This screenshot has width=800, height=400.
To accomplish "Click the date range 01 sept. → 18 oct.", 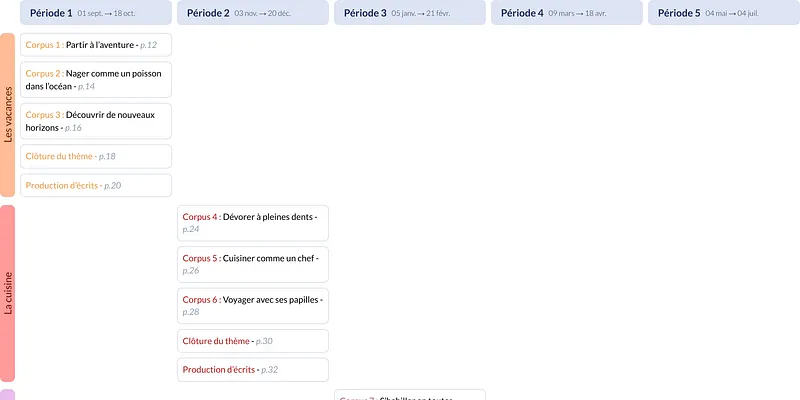I will click(106, 13).
